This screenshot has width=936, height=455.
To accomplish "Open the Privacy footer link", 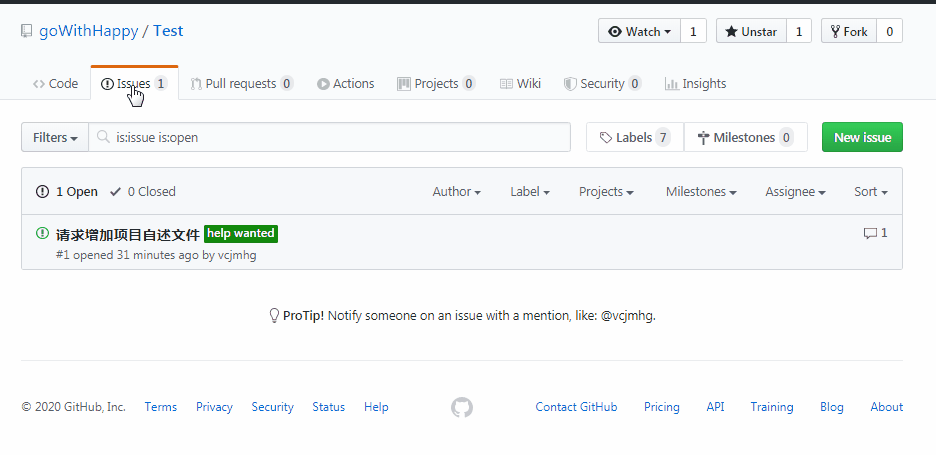I will point(214,407).
